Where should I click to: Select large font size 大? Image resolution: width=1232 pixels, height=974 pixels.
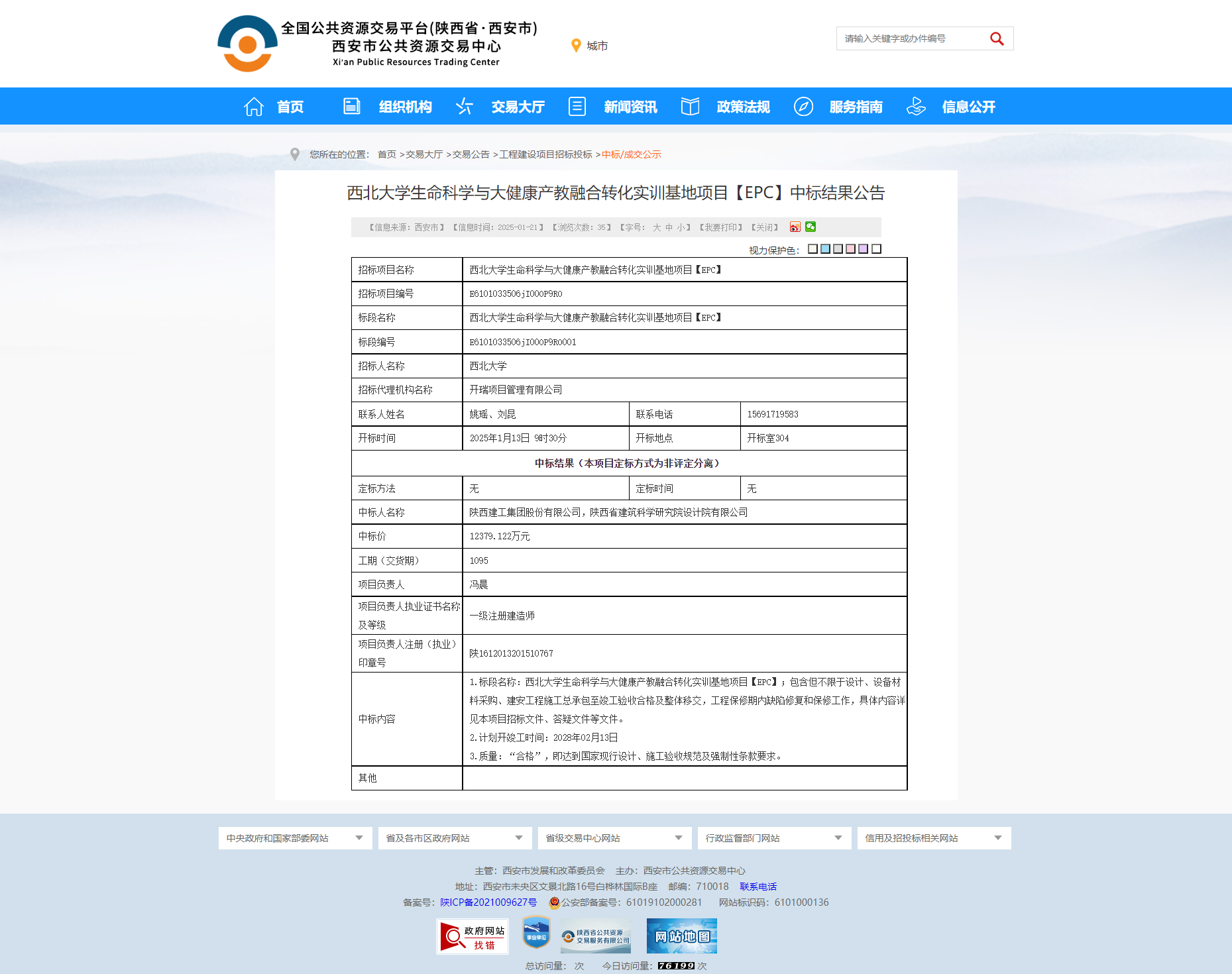point(656,228)
